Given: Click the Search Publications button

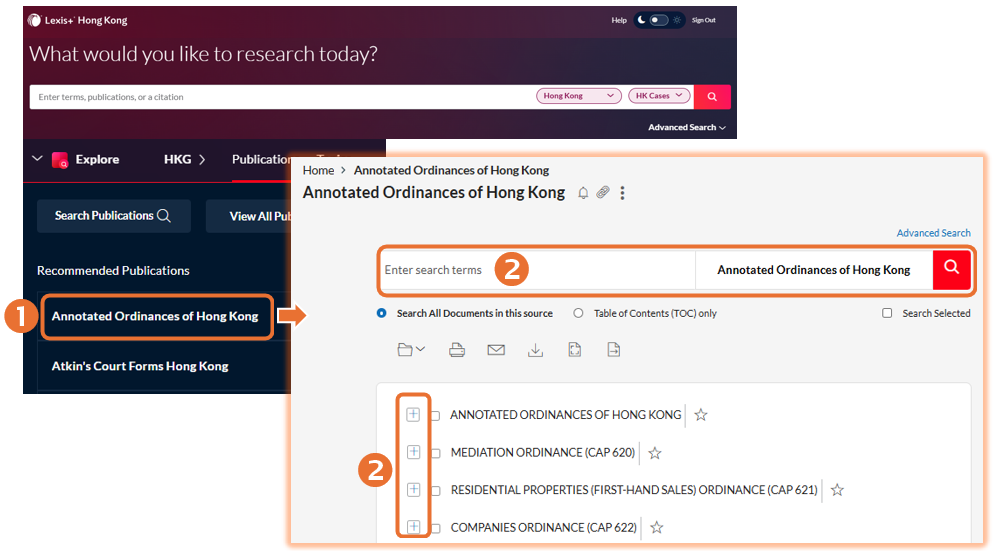Looking at the screenshot, I should [x=113, y=215].
